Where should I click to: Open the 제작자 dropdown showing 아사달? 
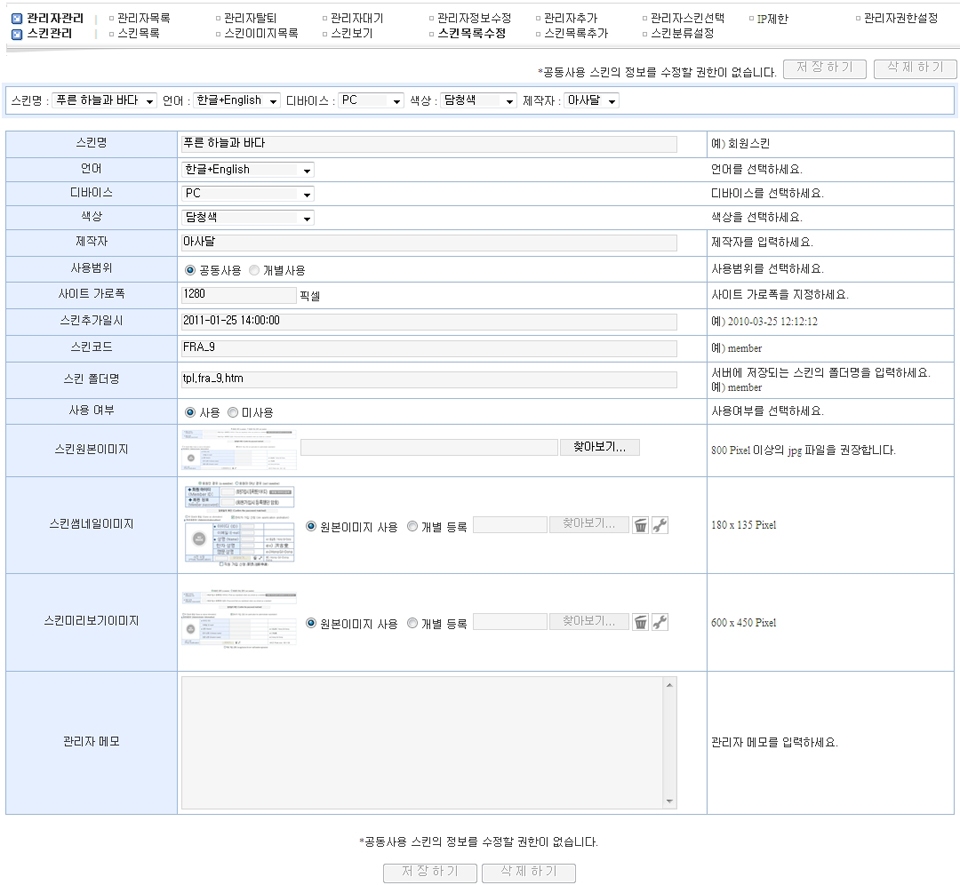(x=591, y=101)
